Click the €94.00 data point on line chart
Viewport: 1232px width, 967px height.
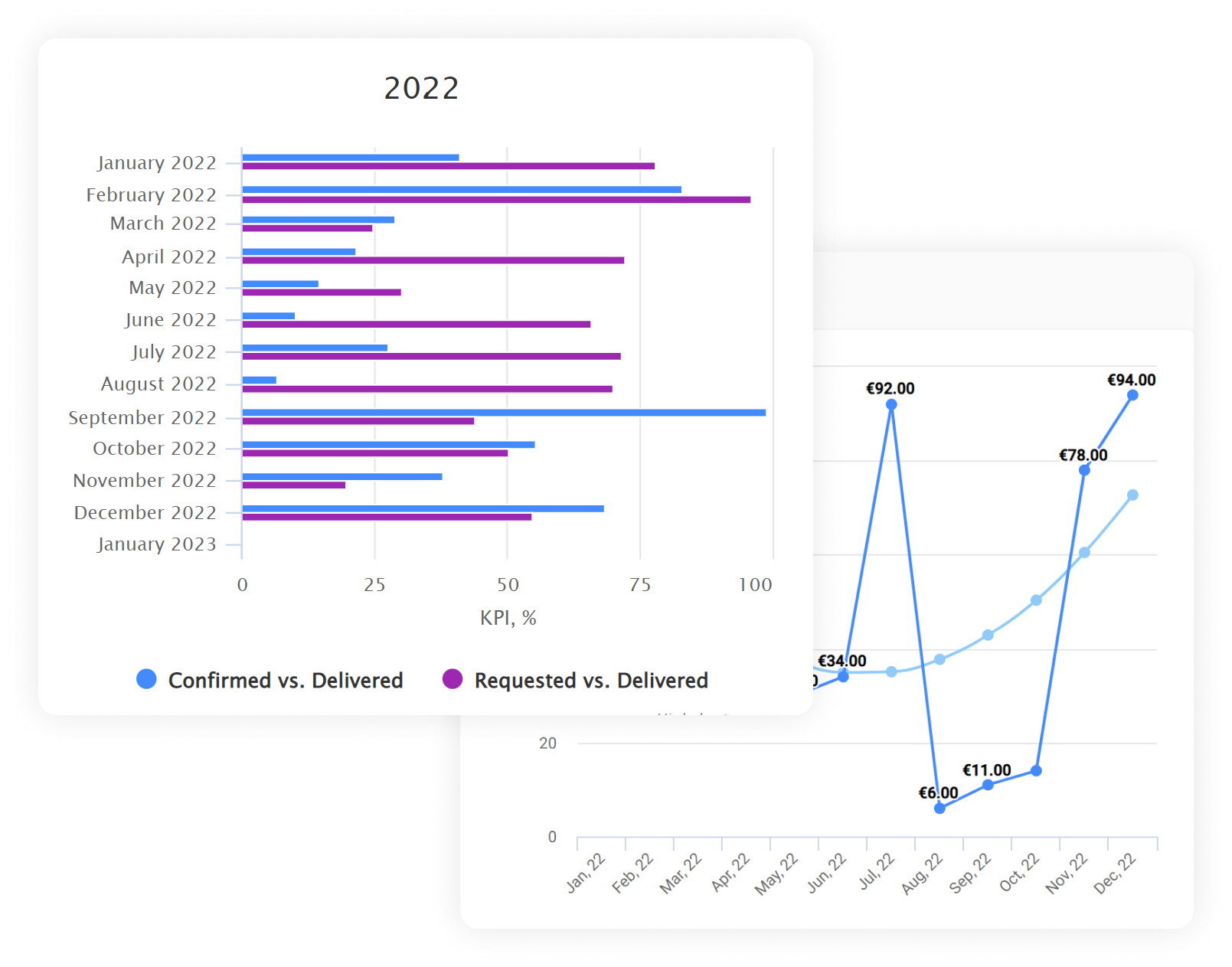pyautogui.click(x=1132, y=395)
